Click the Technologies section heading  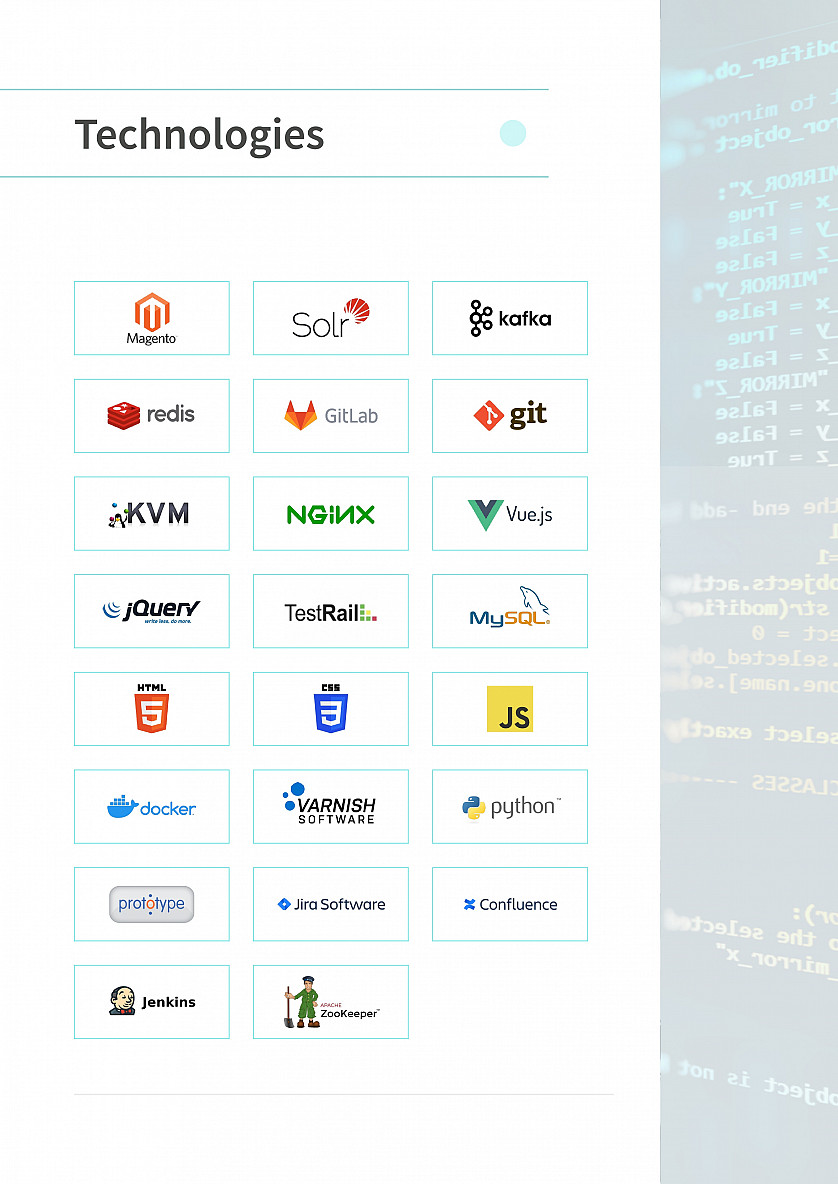pyautogui.click(x=199, y=136)
